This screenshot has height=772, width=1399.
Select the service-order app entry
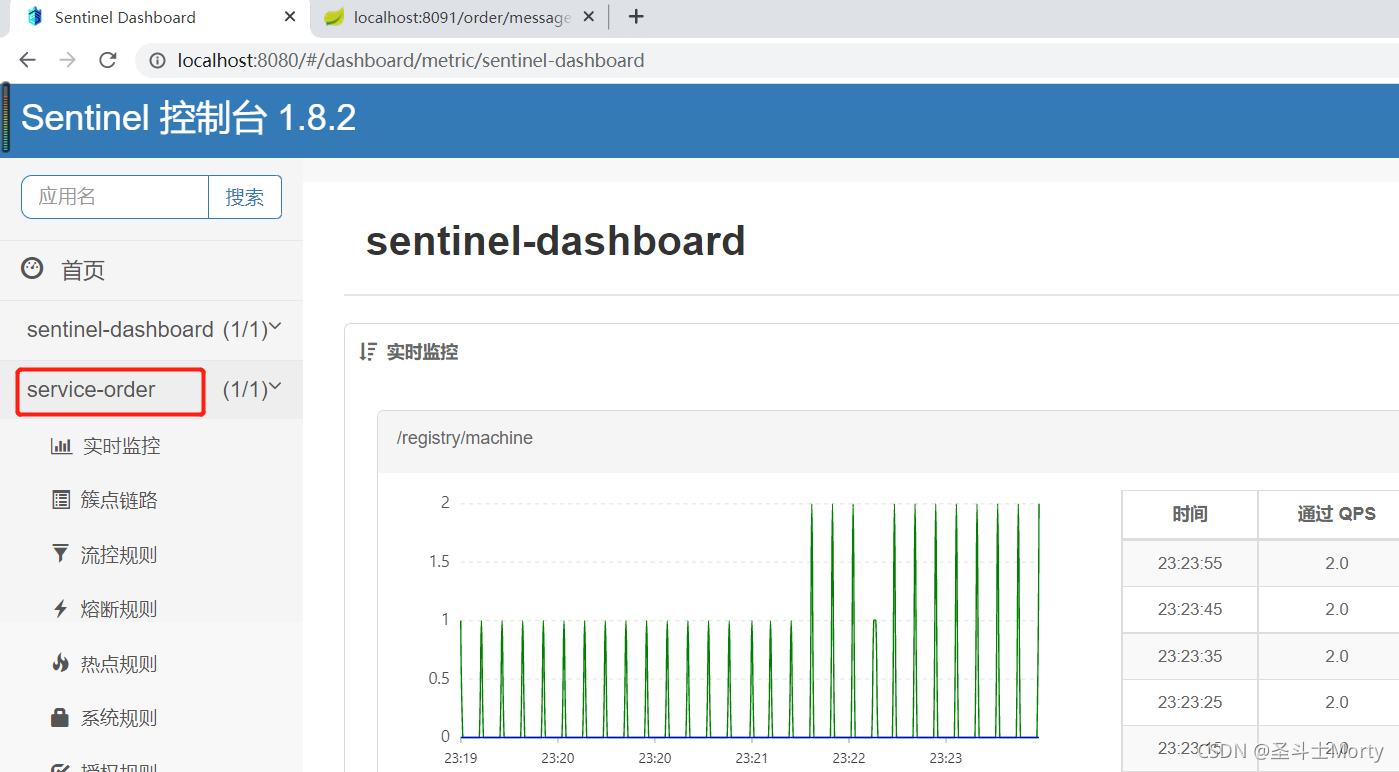point(91,390)
